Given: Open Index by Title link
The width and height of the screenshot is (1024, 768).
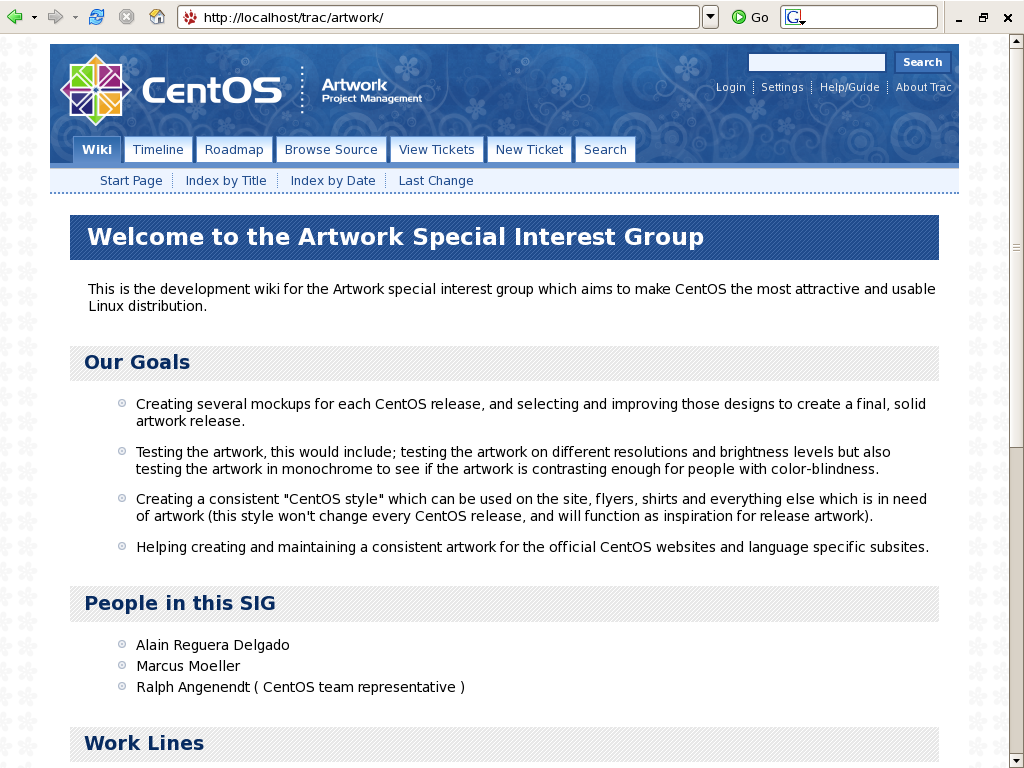Looking at the screenshot, I should [x=226, y=181].
